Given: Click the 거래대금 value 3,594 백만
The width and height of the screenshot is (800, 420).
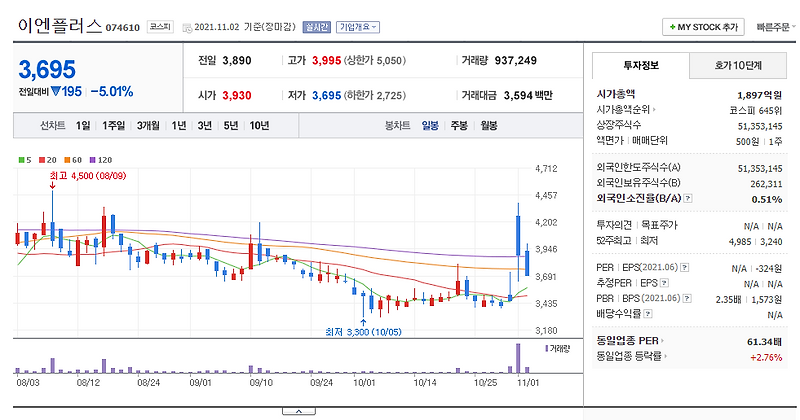Looking at the screenshot, I should 528,95.
